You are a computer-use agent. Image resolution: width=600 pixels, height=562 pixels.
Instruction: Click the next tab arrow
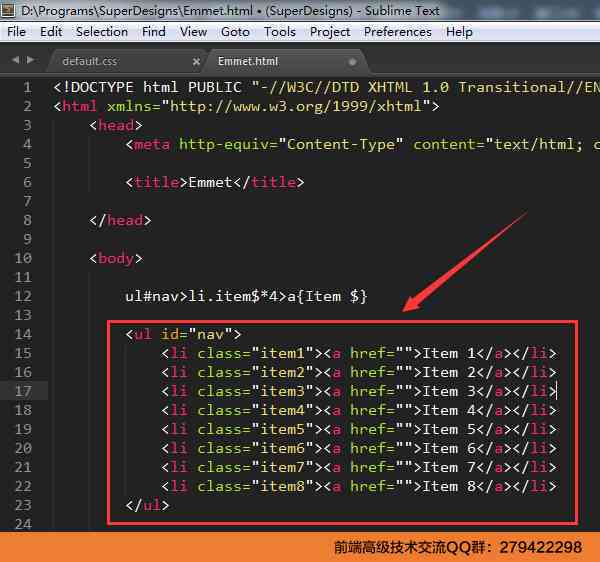click(x=31, y=60)
